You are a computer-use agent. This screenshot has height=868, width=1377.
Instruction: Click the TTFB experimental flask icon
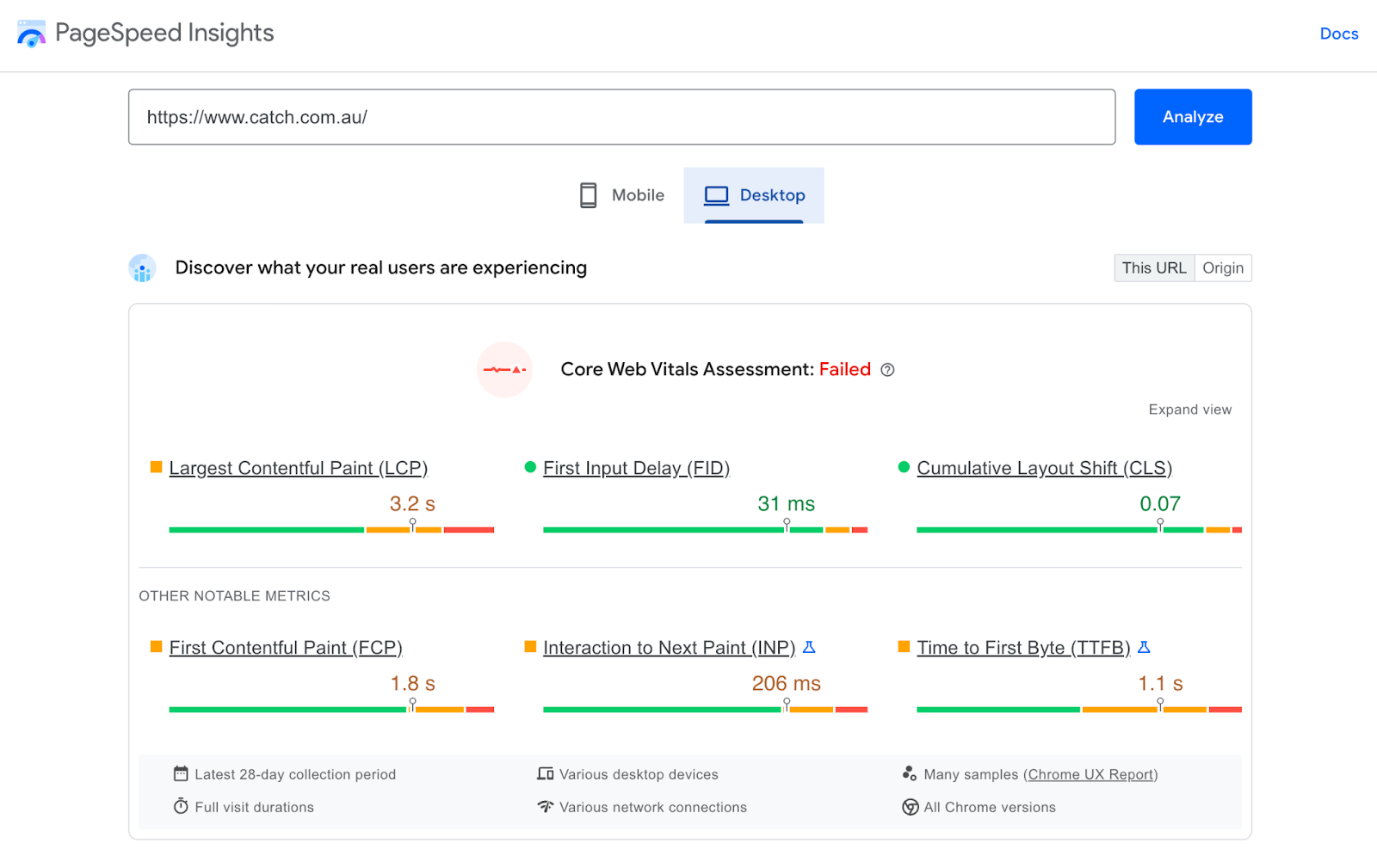click(x=1144, y=647)
